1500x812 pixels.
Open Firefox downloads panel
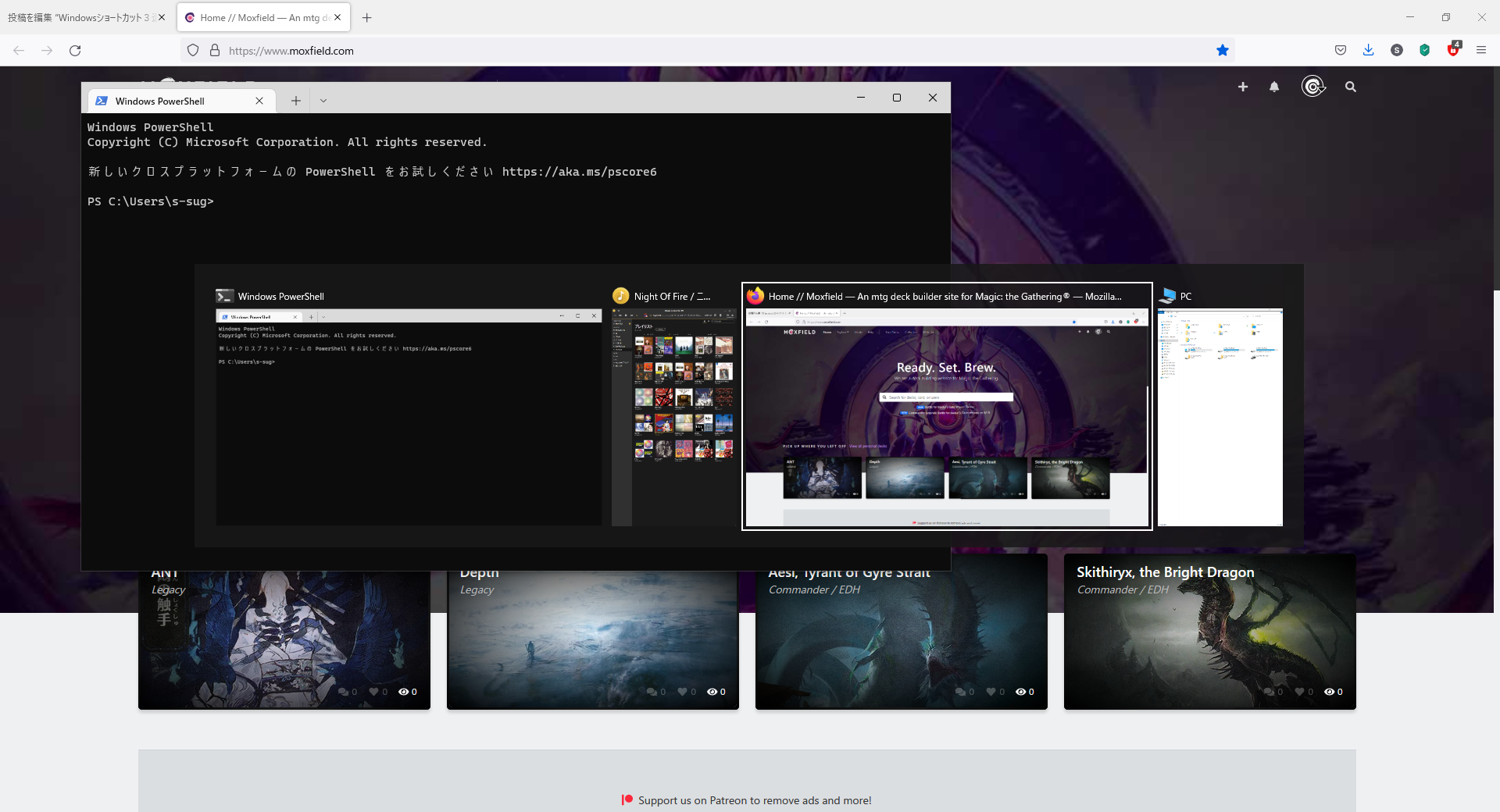pyautogui.click(x=1368, y=51)
